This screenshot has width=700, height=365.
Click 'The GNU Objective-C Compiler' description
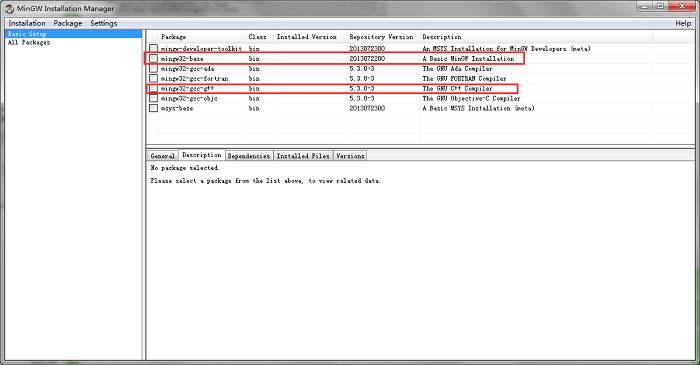click(x=471, y=98)
